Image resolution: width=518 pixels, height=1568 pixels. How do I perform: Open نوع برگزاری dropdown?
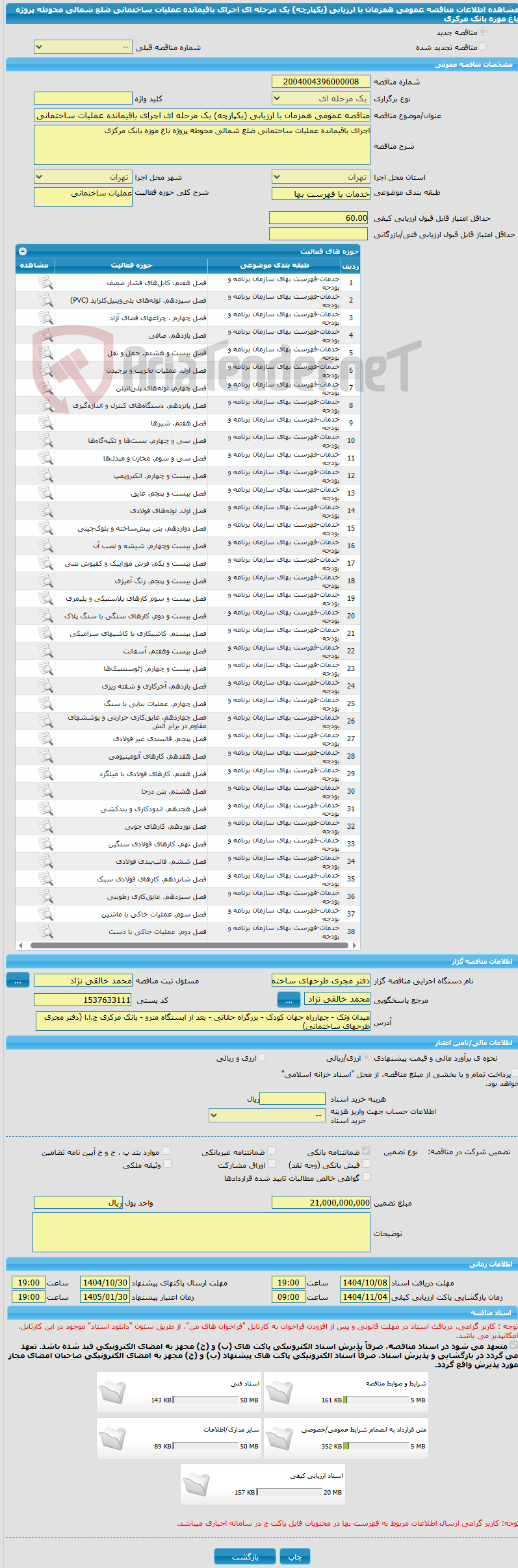click(x=321, y=98)
